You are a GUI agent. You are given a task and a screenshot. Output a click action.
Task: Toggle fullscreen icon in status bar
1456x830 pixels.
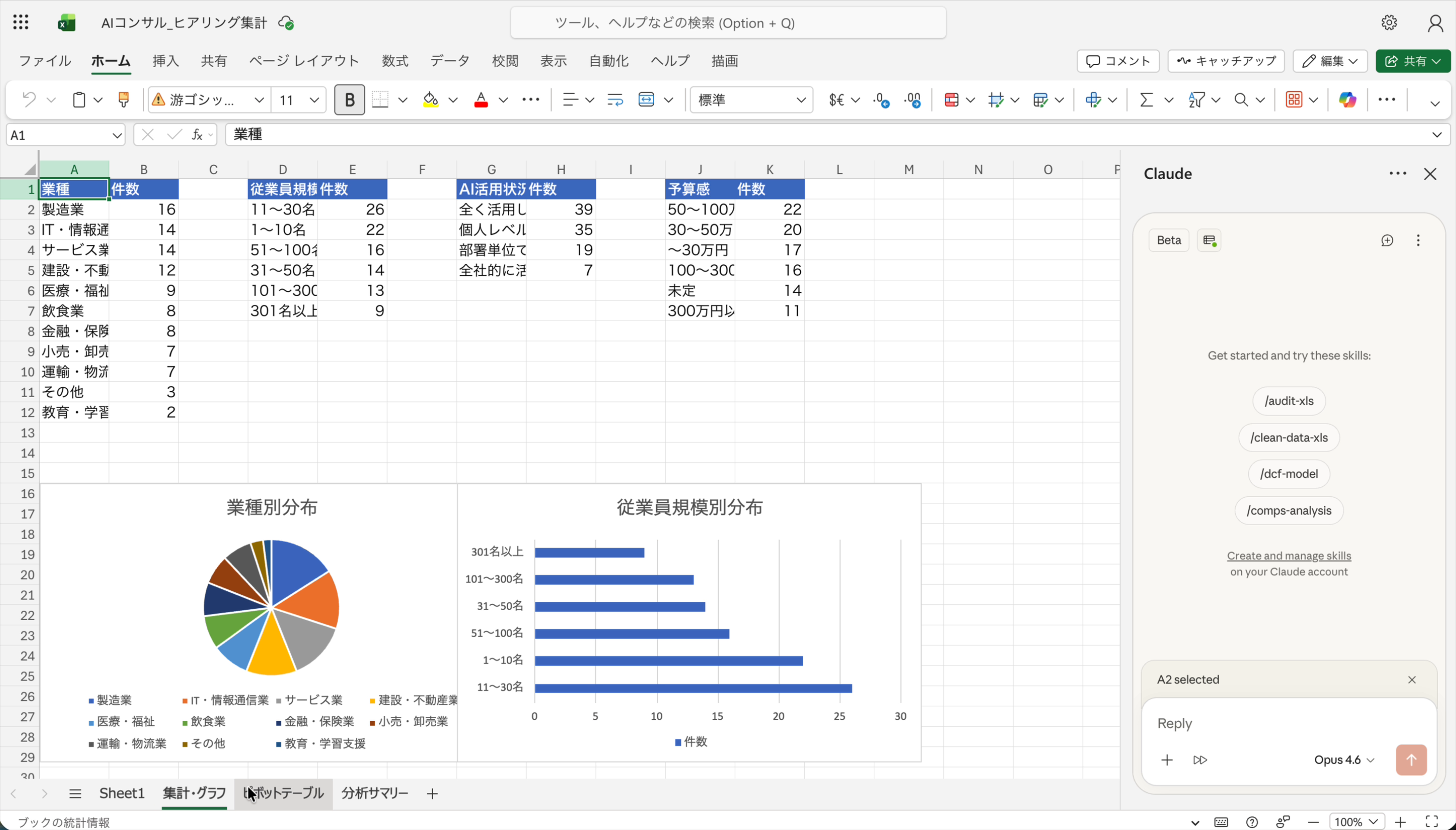tap(1431, 821)
